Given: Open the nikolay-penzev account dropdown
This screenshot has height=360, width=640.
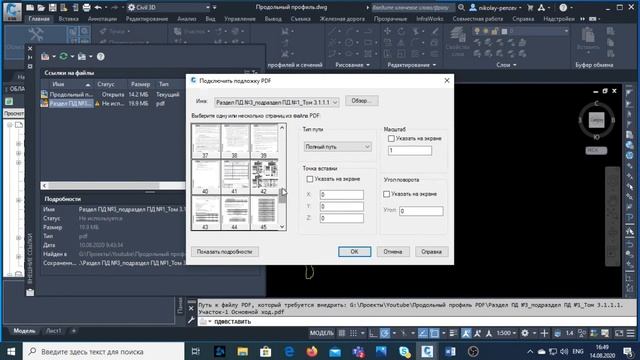Looking at the screenshot, I should pos(496,7).
